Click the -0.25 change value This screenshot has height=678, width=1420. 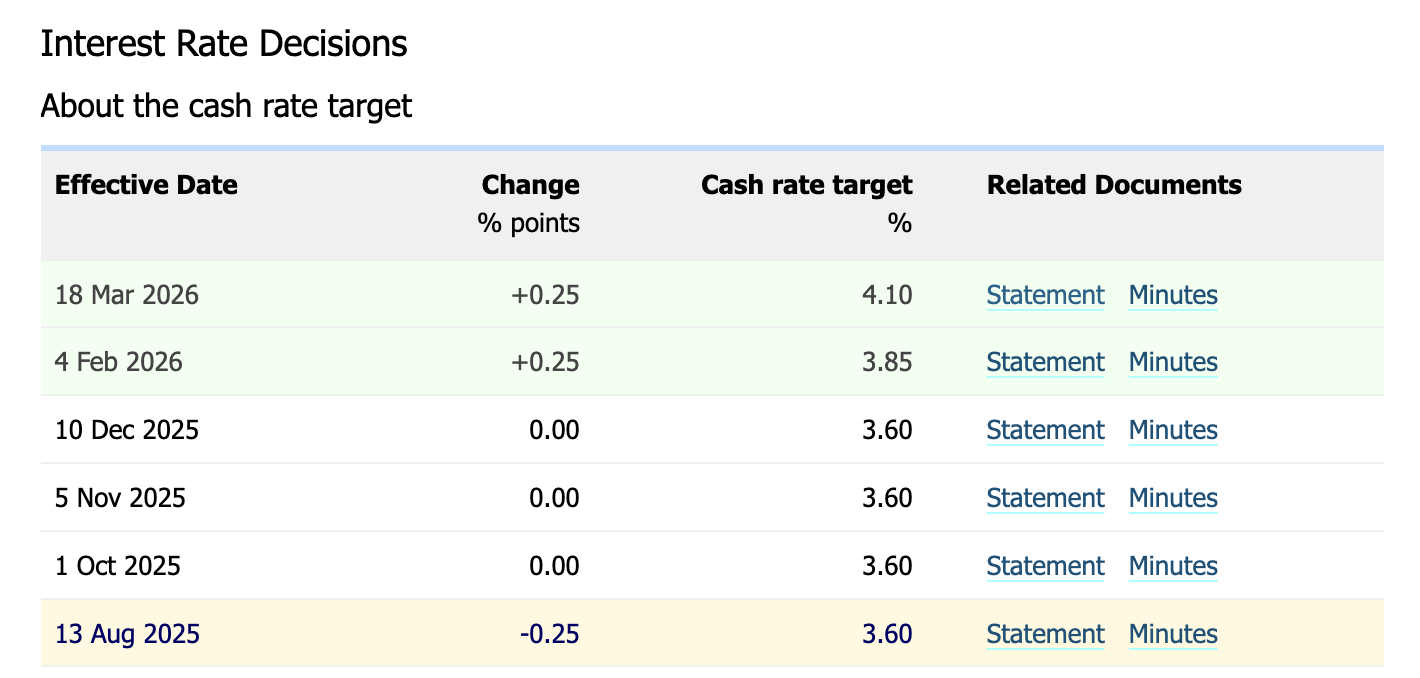pos(549,634)
